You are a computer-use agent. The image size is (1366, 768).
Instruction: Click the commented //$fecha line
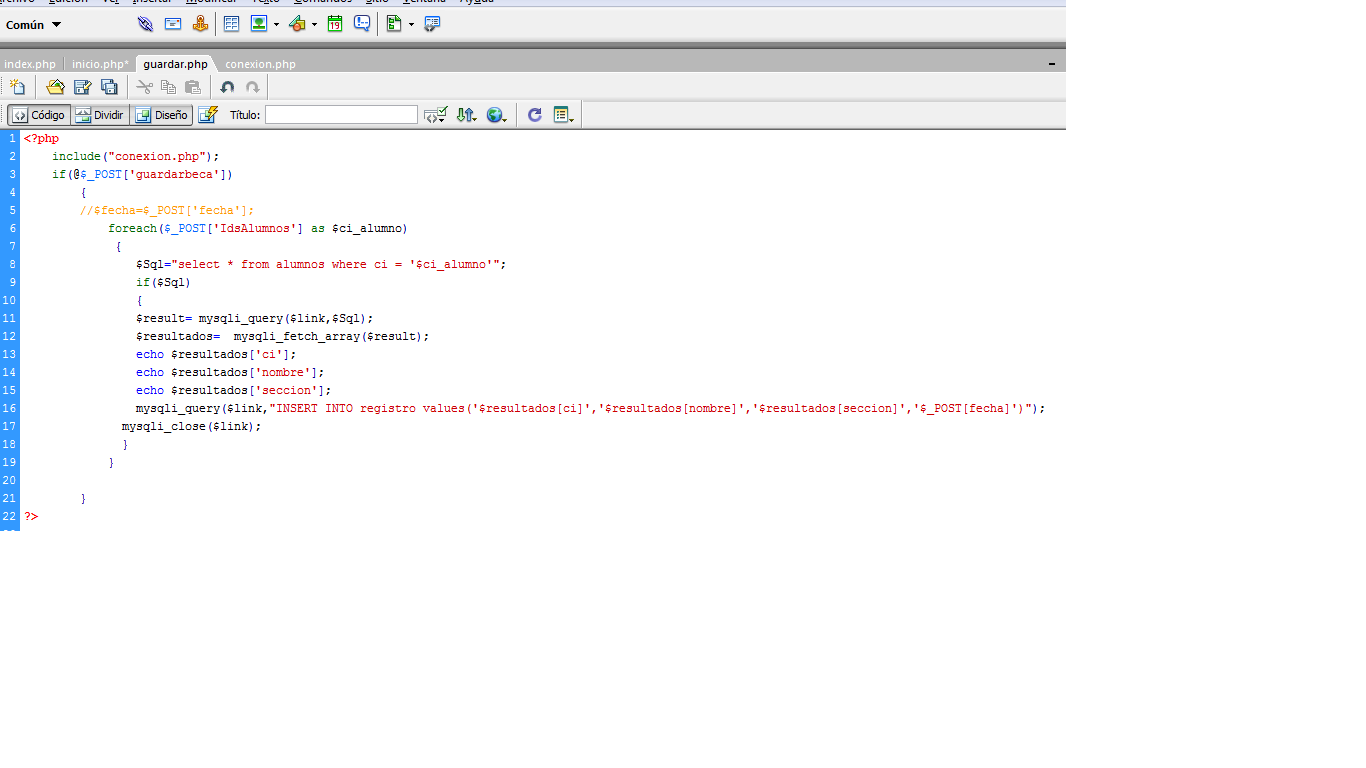(x=167, y=210)
